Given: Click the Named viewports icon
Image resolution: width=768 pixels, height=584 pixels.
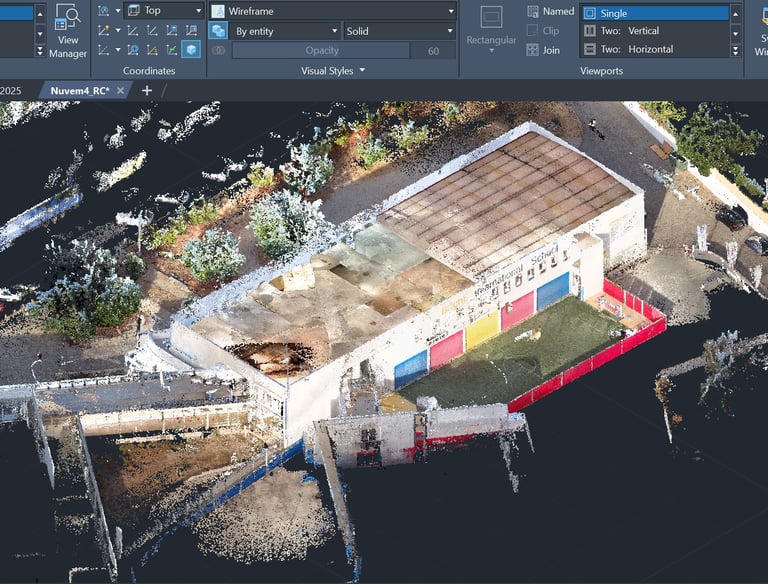Looking at the screenshot, I should point(533,11).
